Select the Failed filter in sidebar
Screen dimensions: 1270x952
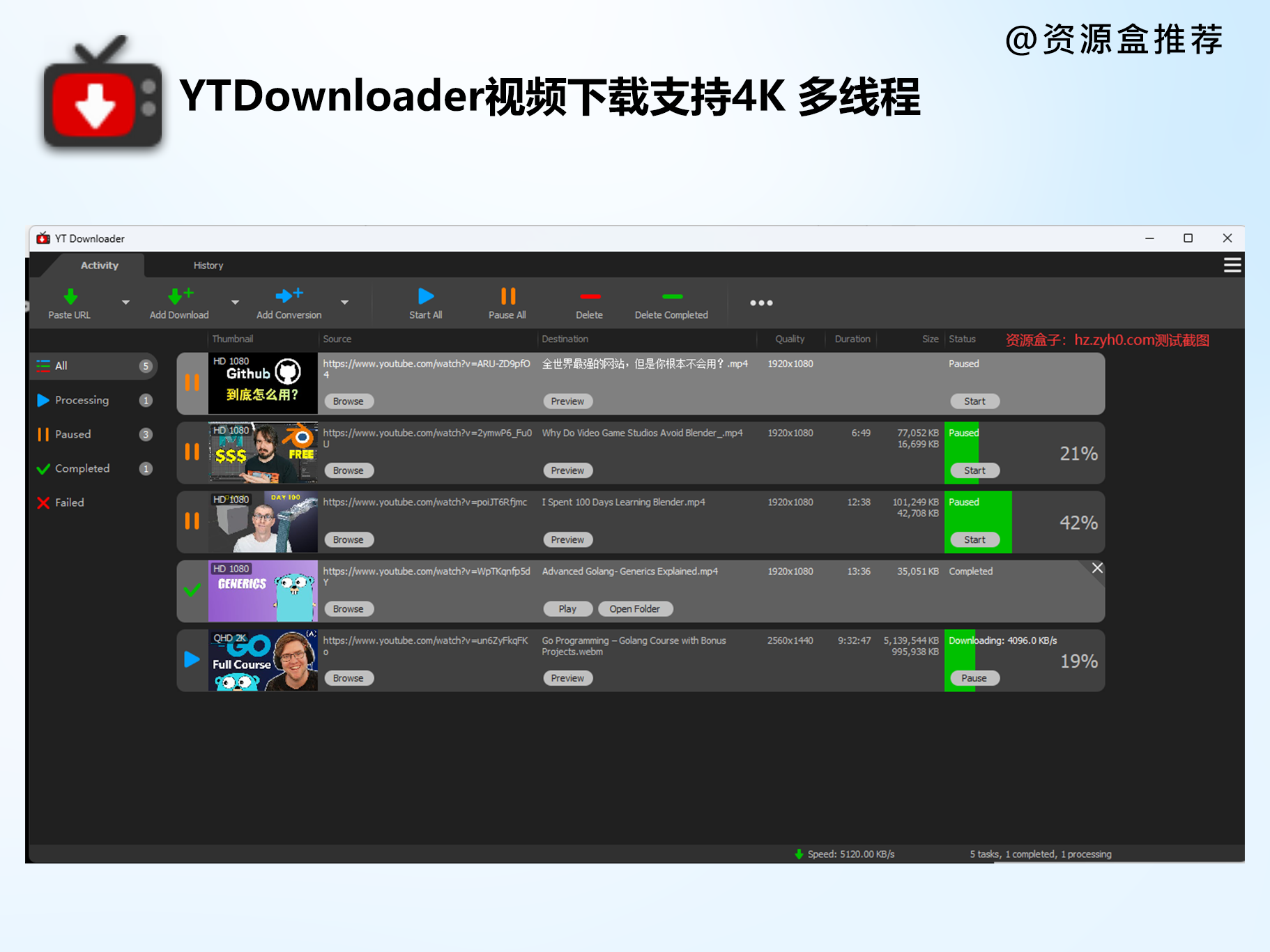(94, 502)
